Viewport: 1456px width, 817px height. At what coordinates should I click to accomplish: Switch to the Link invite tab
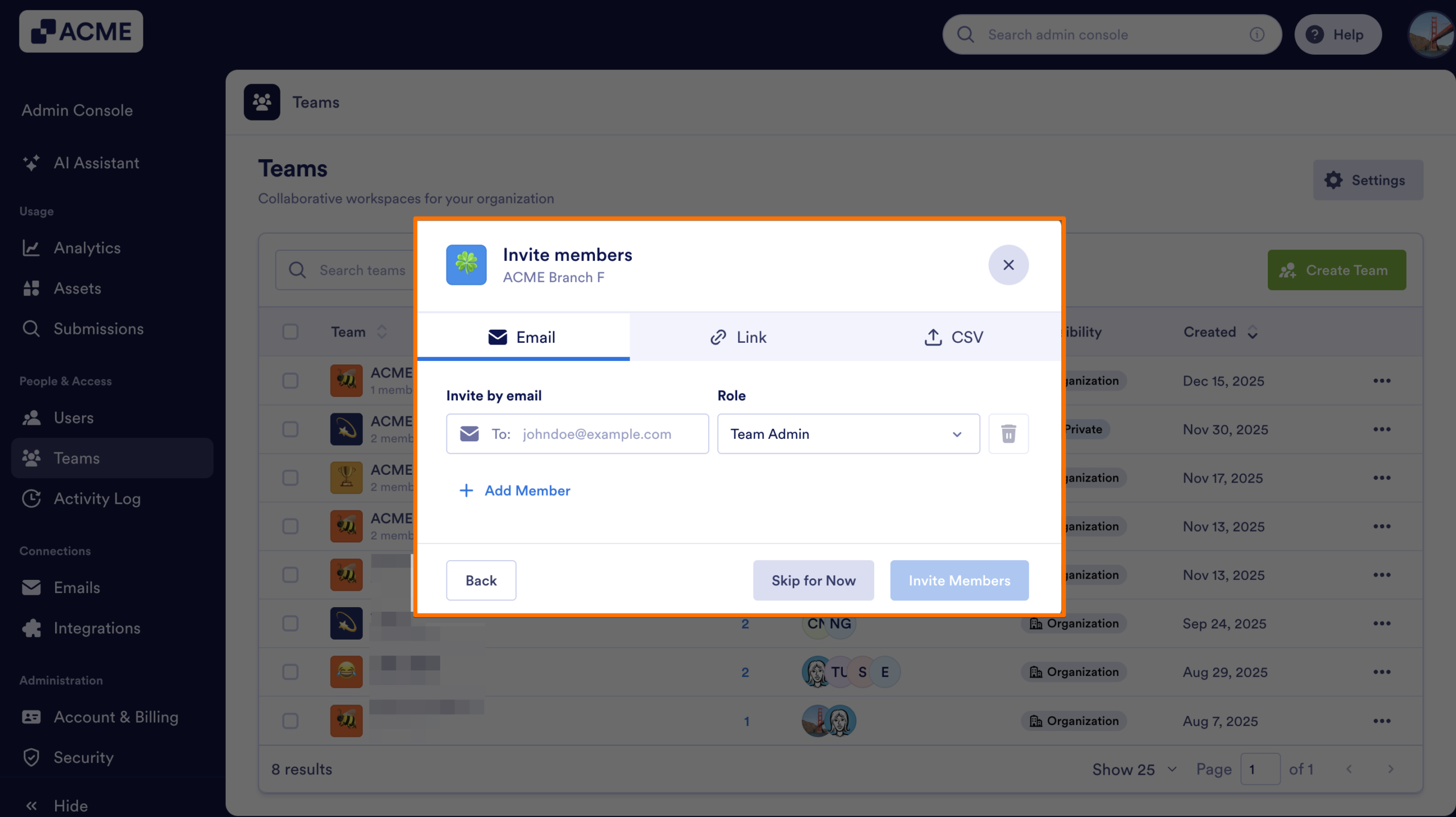tap(738, 337)
